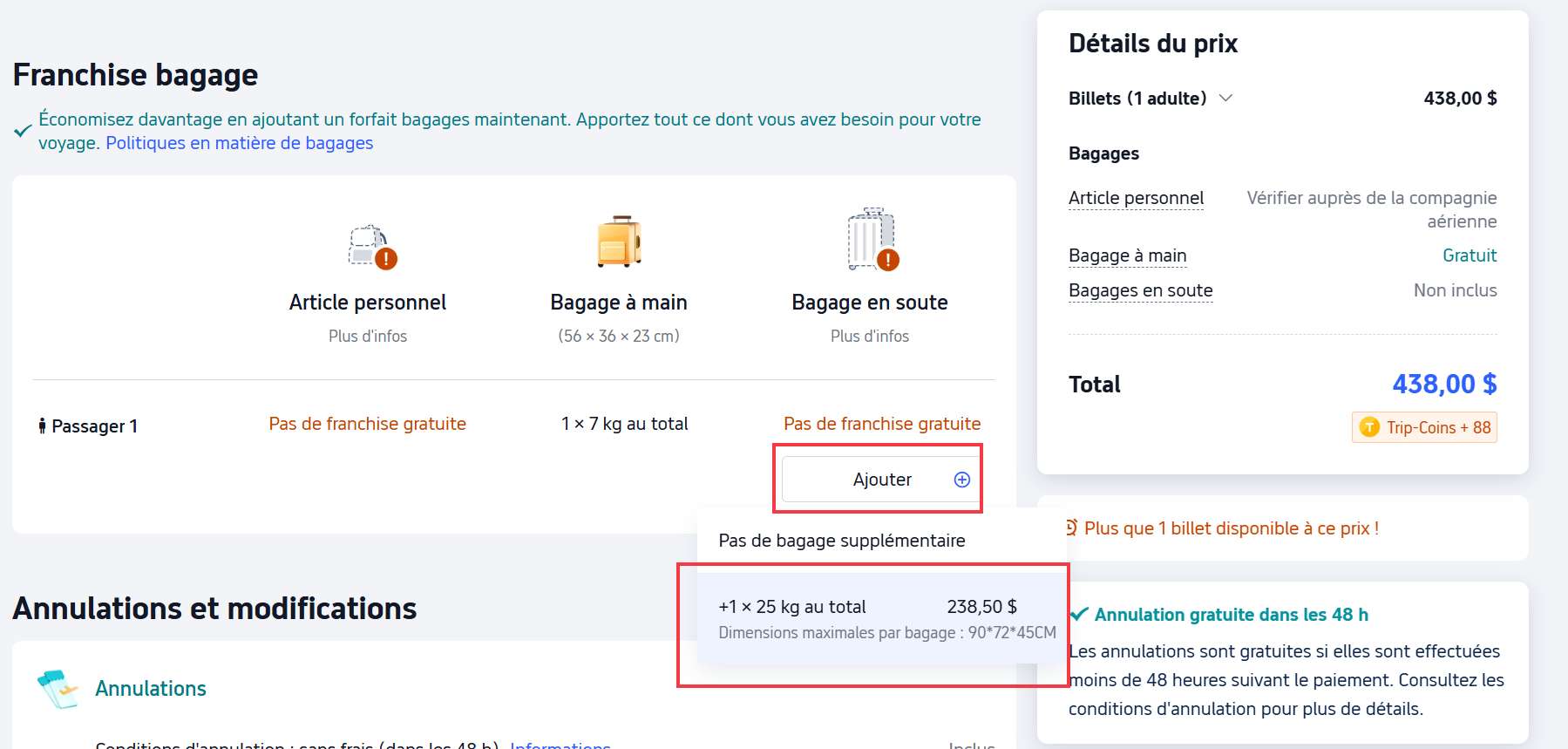
Task: Click the checked baggage suitcase icon
Action: pyautogui.click(x=871, y=240)
